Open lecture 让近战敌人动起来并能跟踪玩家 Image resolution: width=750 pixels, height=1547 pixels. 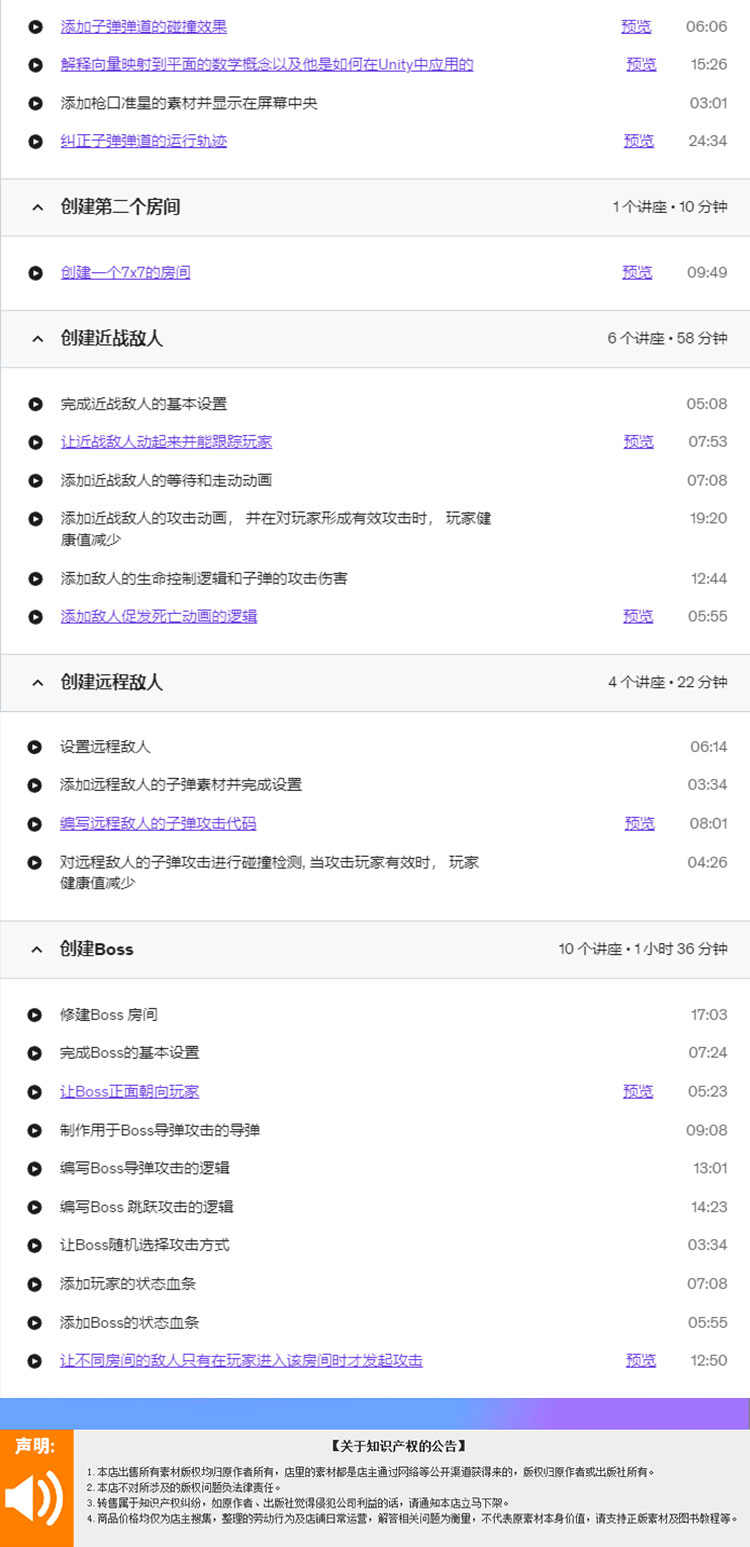(x=166, y=441)
